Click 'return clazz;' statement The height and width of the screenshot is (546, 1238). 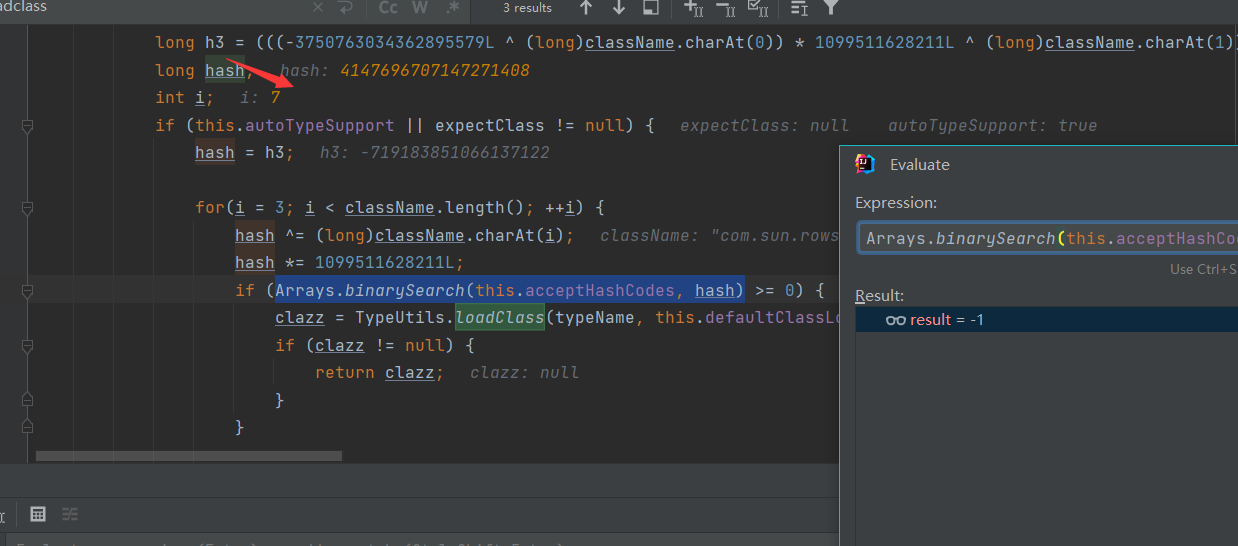[379, 373]
